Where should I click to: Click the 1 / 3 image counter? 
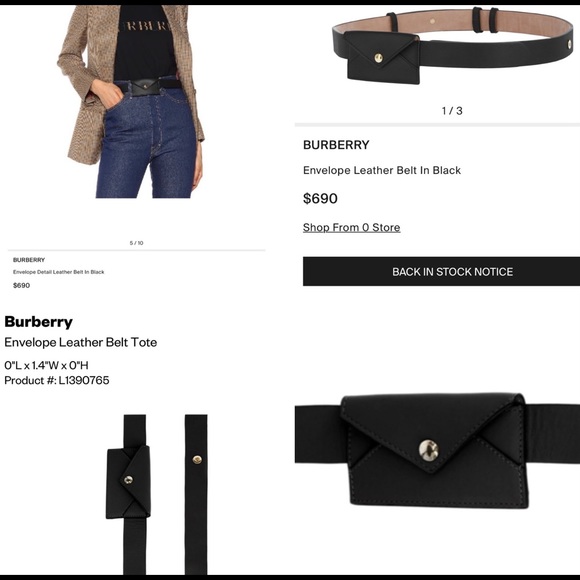(x=452, y=111)
